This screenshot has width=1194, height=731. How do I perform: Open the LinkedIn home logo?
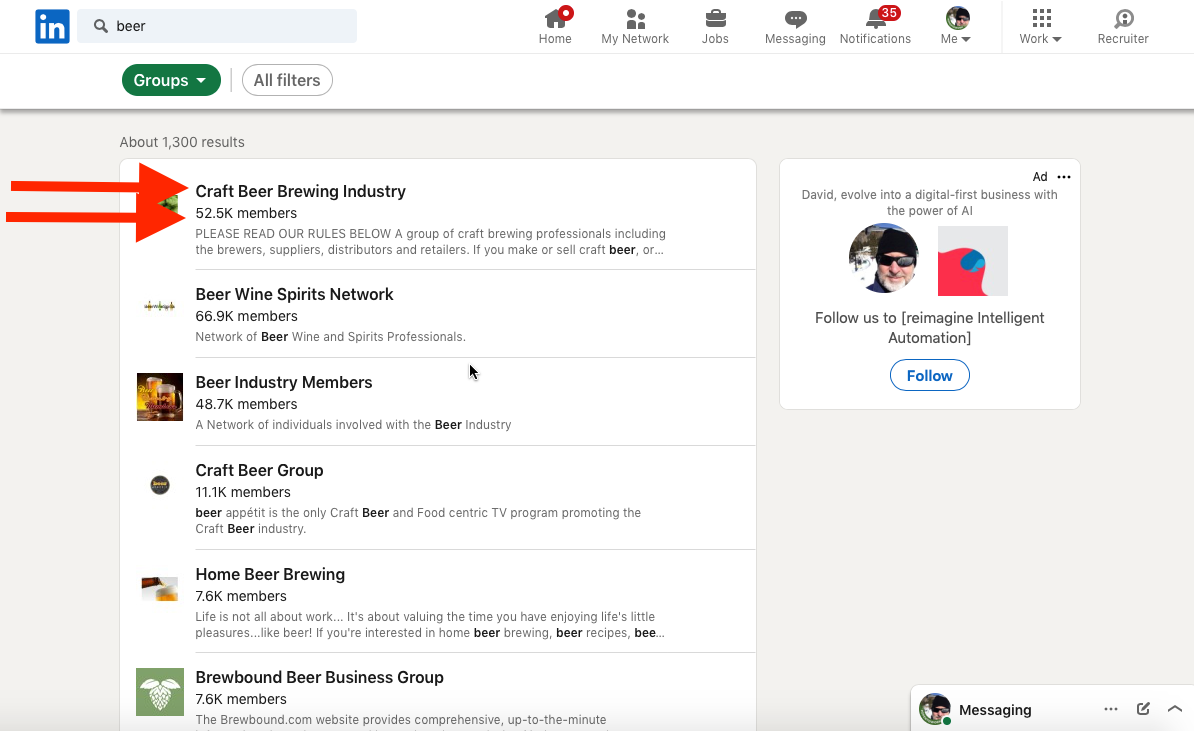pyautogui.click(x=53, y=27)
